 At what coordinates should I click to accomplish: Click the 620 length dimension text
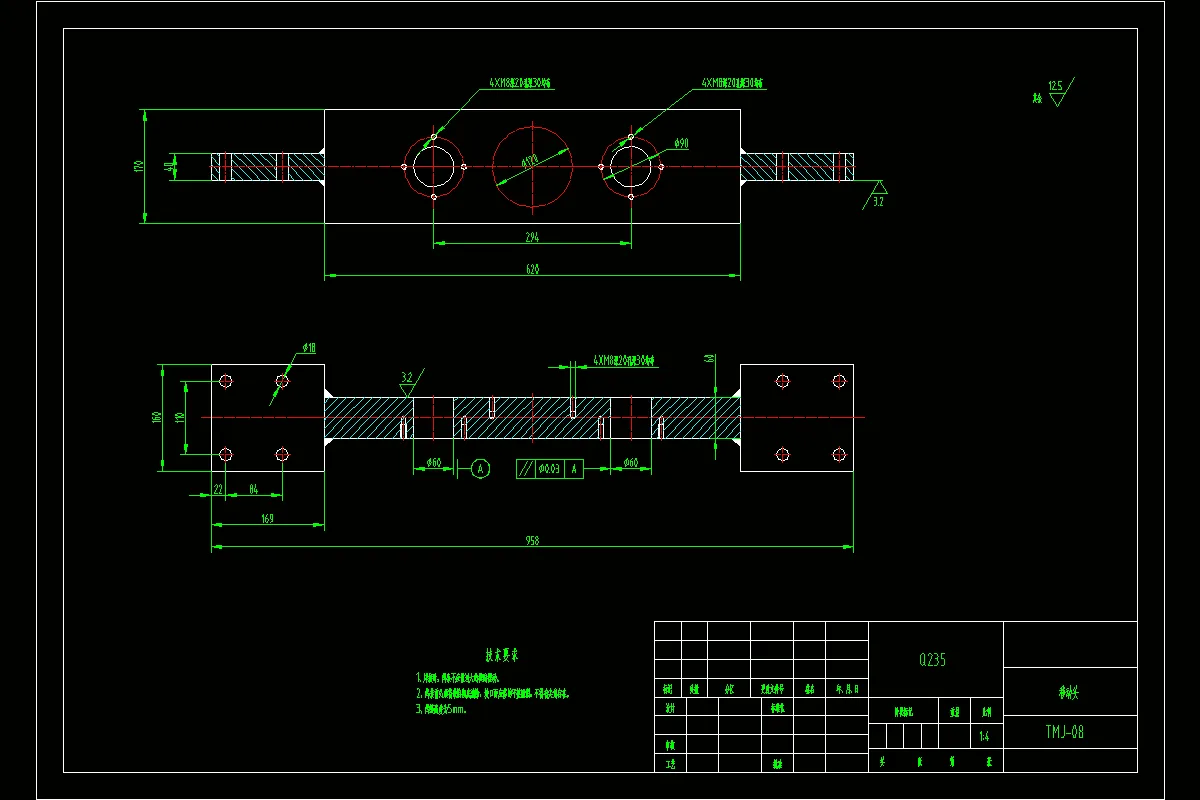coord(532,270)
